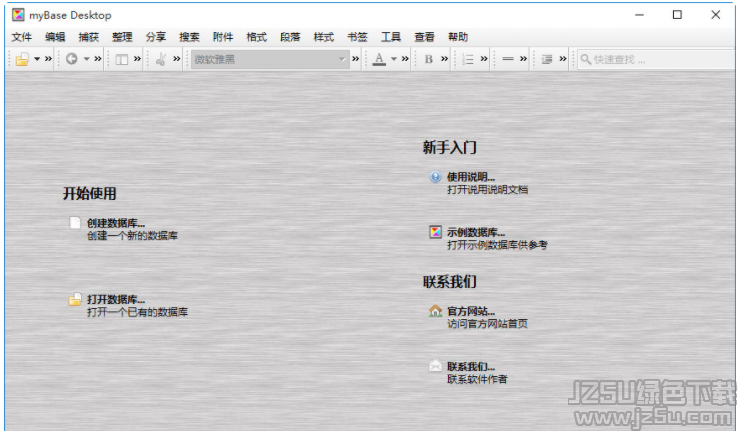Image resolution: width=738 pixels, height=431 pixels.
Task: Open the 微软雅黑 font combo box
Action: pos(270,59)
